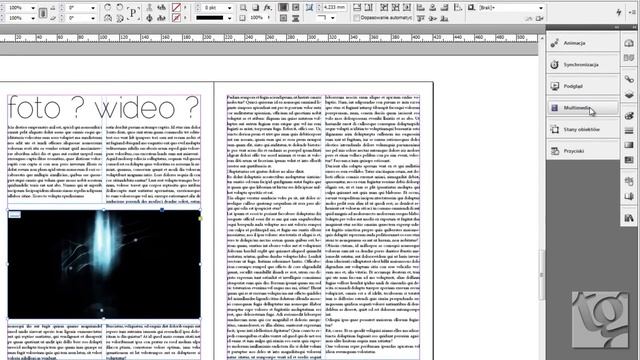Open the corner shape dropdown arrow
This screenshot has height=360, width=640.
click(x=333, y=18)
